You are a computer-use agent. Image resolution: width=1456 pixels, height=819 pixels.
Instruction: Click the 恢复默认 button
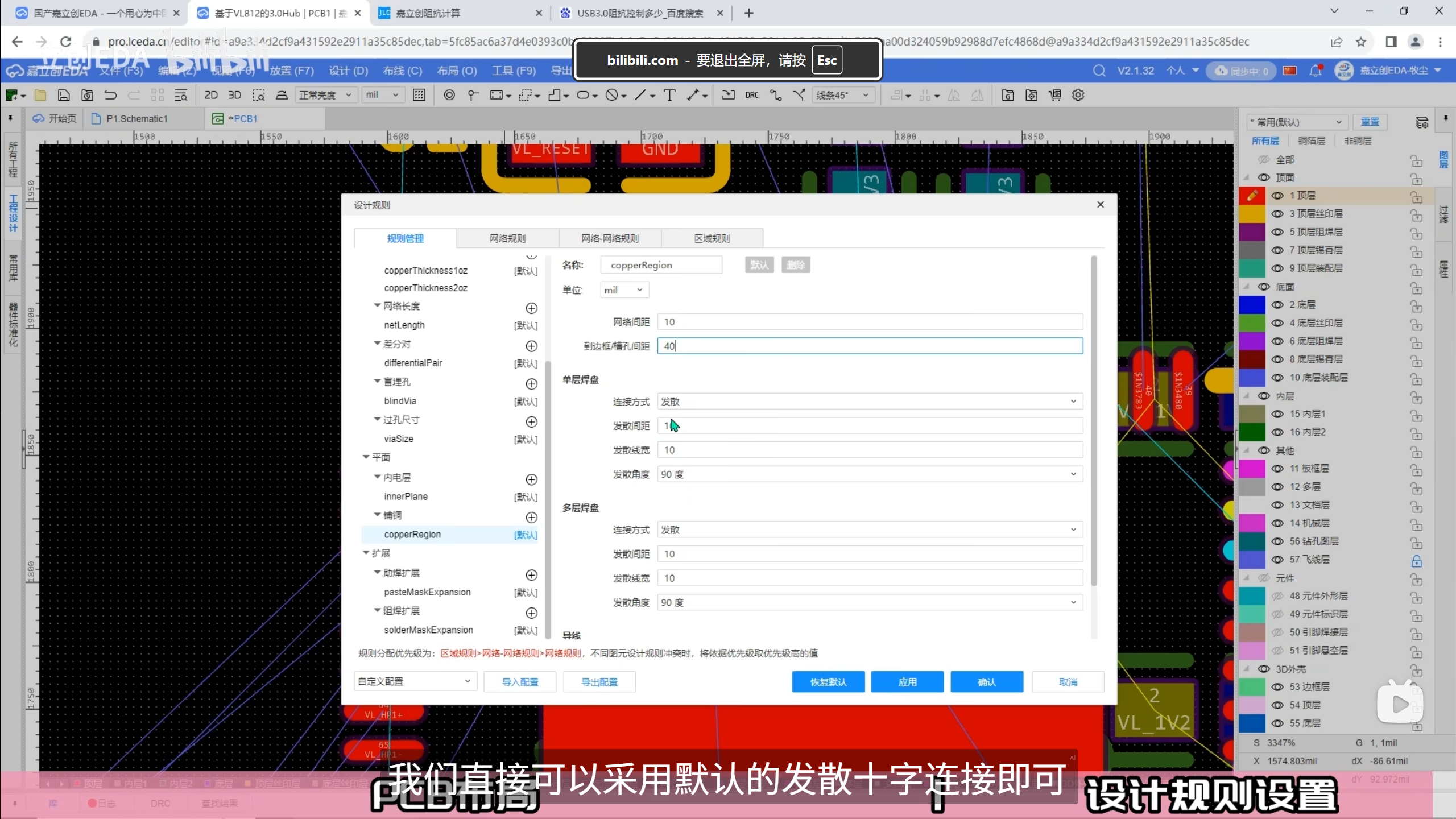coord(828,682)
